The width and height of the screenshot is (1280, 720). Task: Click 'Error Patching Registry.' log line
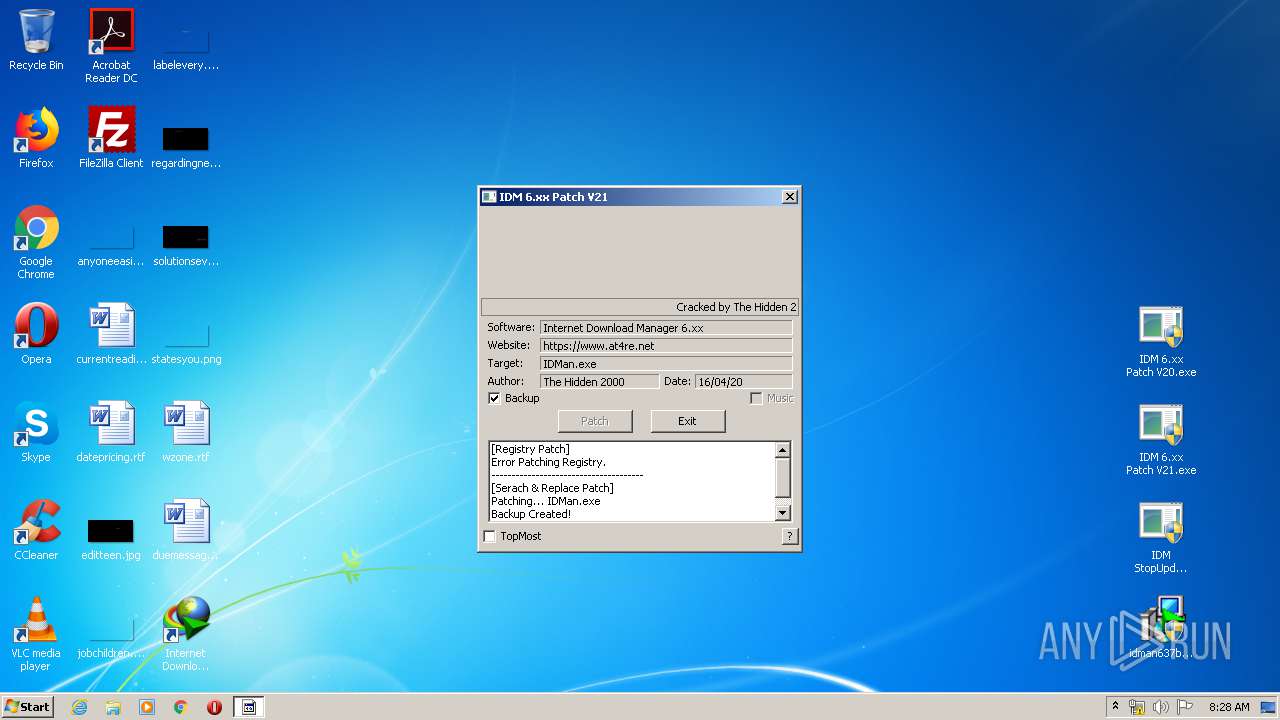coord(548,462)
